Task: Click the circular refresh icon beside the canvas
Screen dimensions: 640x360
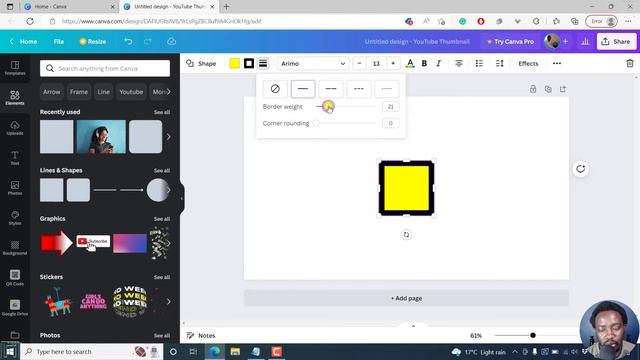Action: click(580, 169)
